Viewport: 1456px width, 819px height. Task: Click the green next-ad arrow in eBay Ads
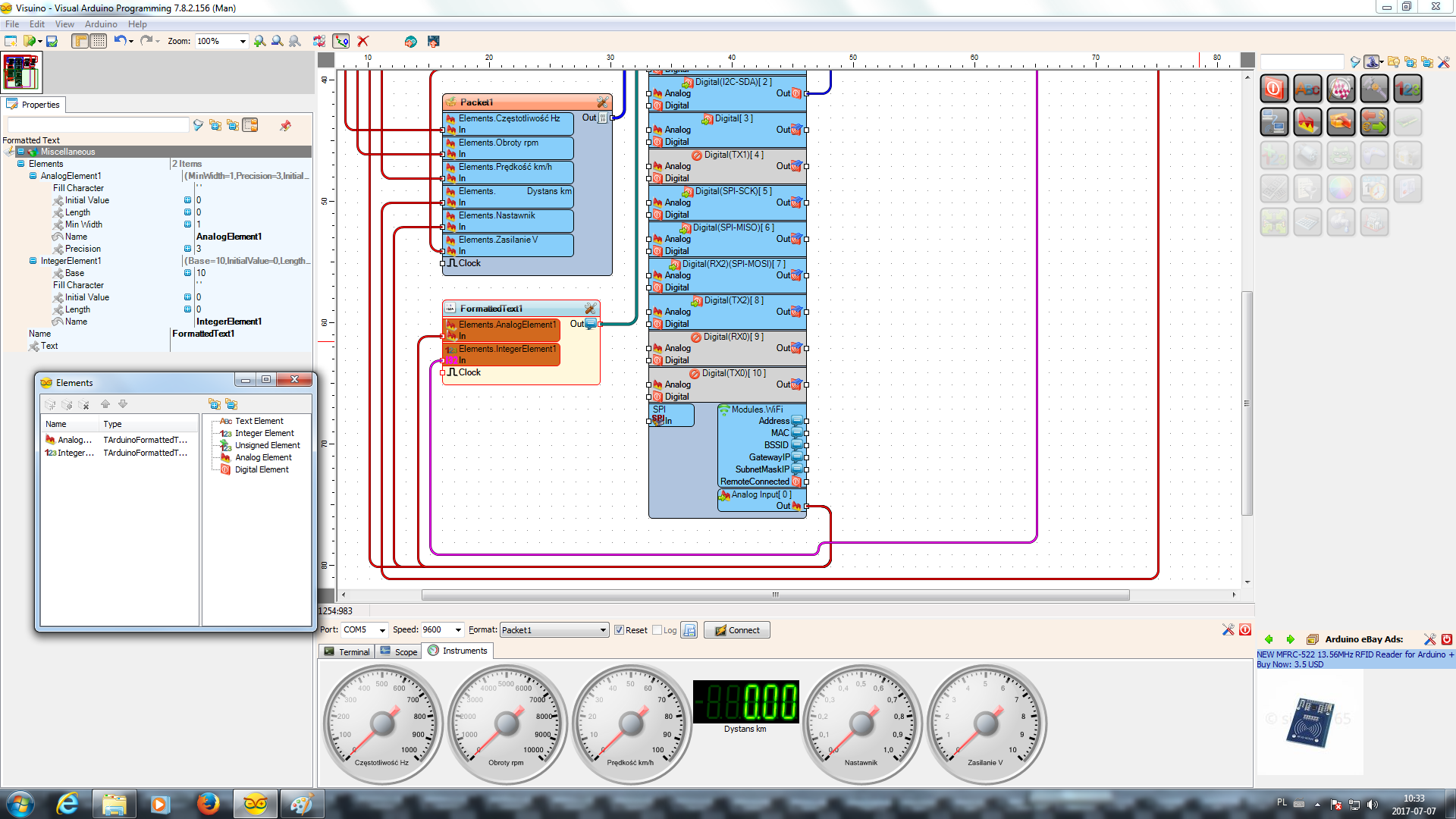click(1290, 639)
